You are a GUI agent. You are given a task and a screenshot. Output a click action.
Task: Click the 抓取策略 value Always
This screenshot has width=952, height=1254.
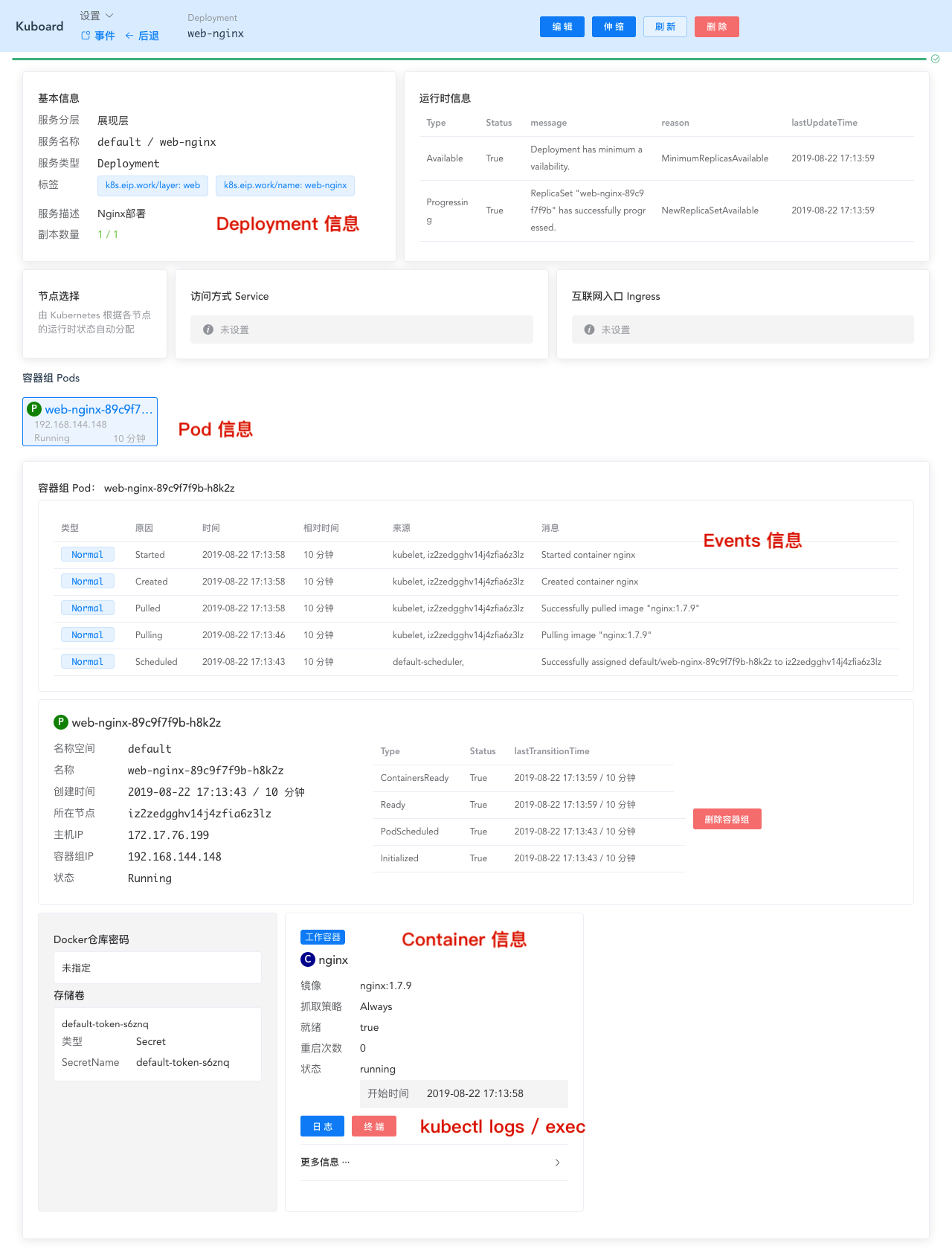click(x=376, y=1006)
